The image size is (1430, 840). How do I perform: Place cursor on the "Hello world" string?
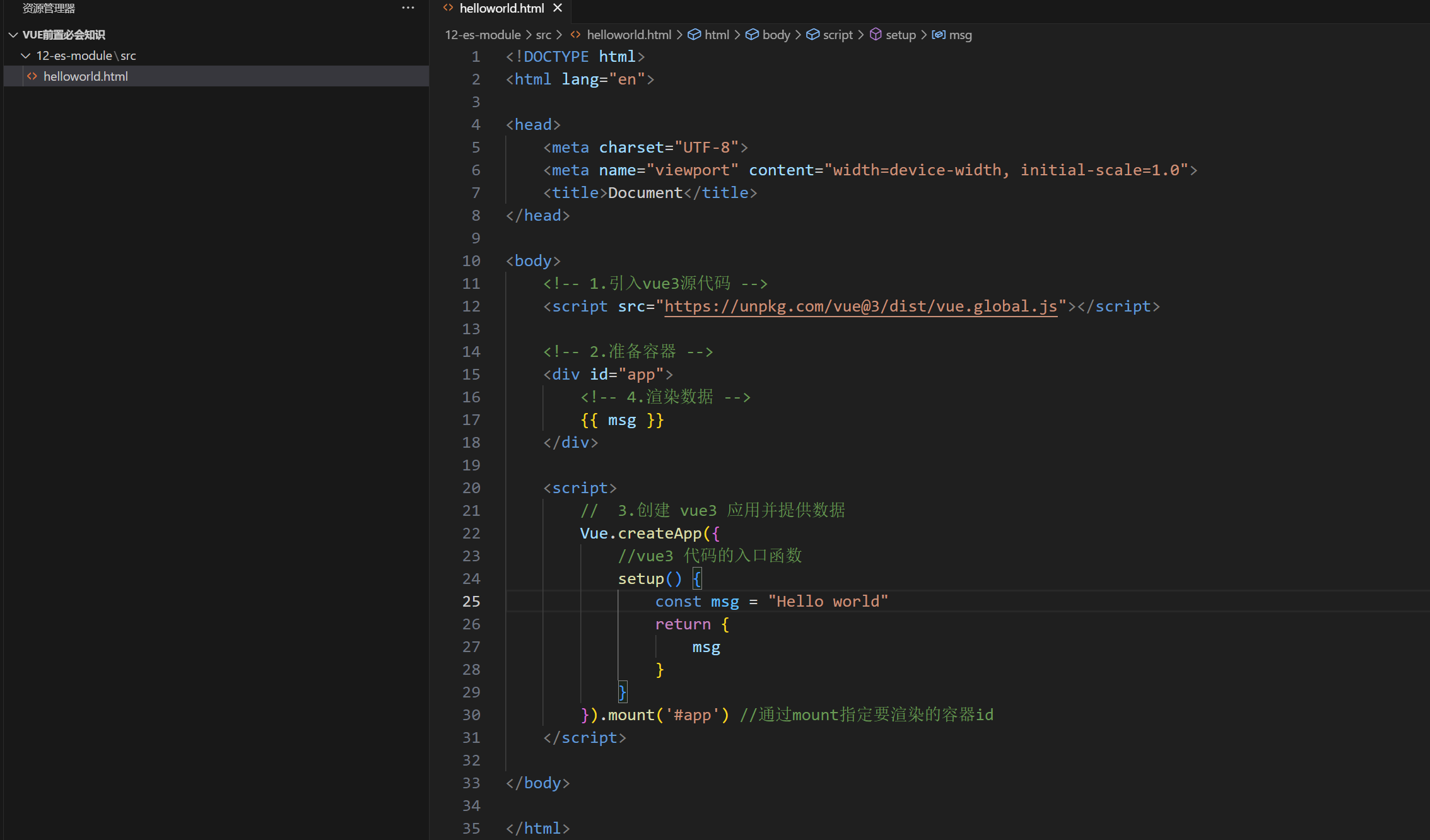click(x=828, y=602)
